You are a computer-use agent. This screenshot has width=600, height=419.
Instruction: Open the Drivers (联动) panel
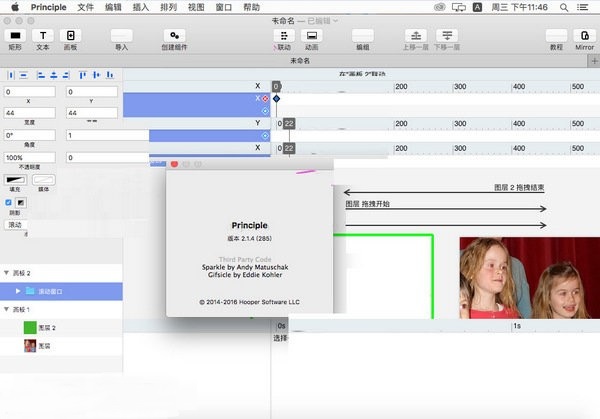tap(283, 35)
